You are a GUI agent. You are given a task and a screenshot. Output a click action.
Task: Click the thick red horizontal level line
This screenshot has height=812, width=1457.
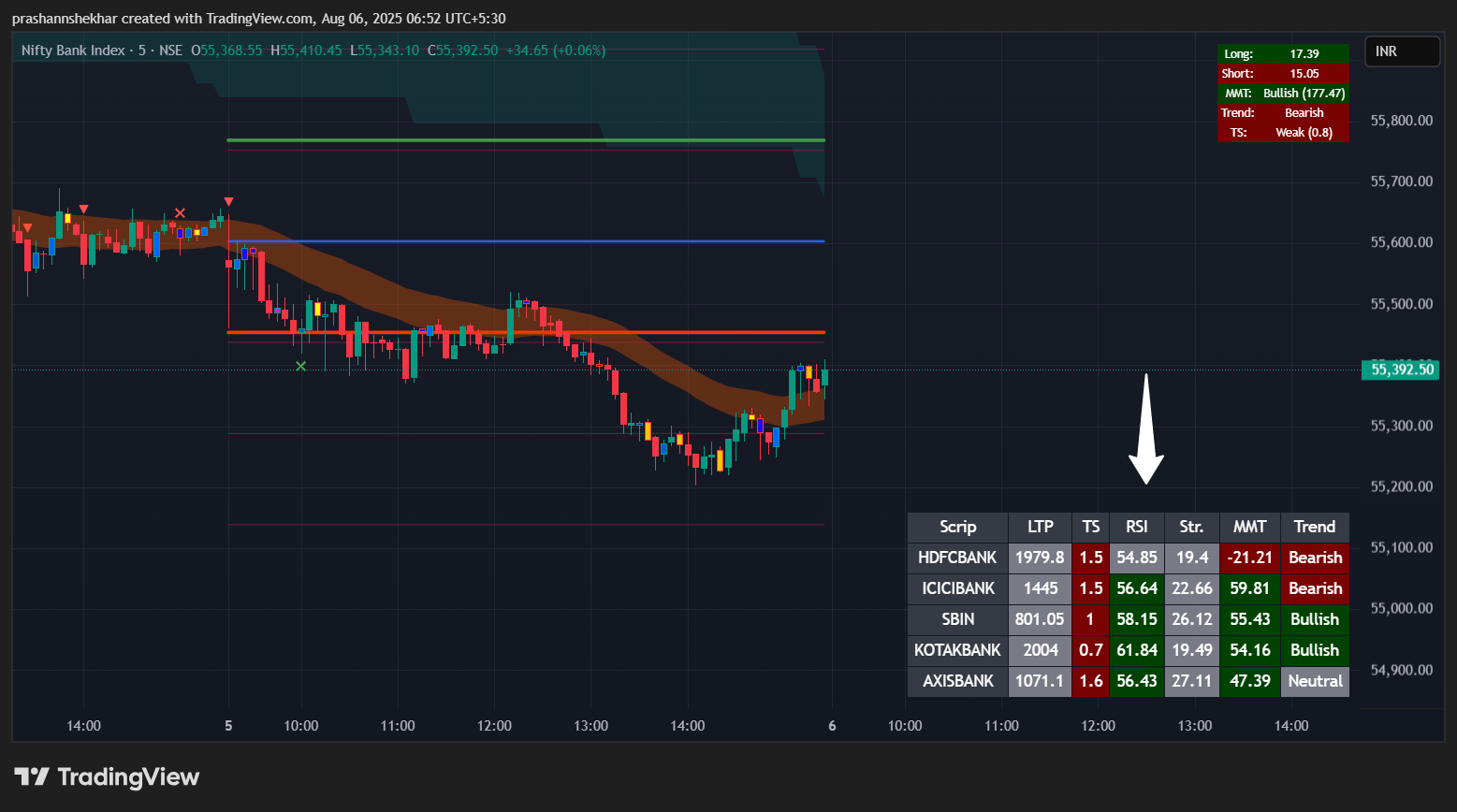click(524, 332)
